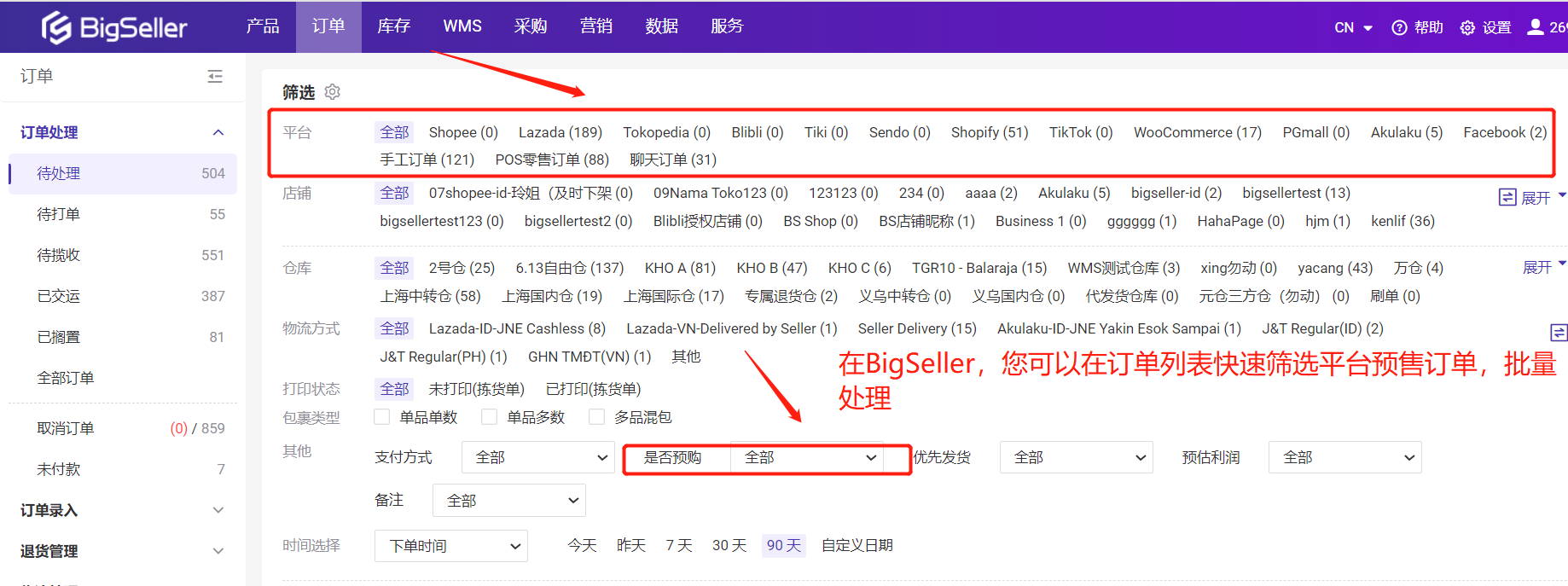Check the 单品单数 checkbox
Viewport: 1568px width, 586px height.
[x=382, y=417]
